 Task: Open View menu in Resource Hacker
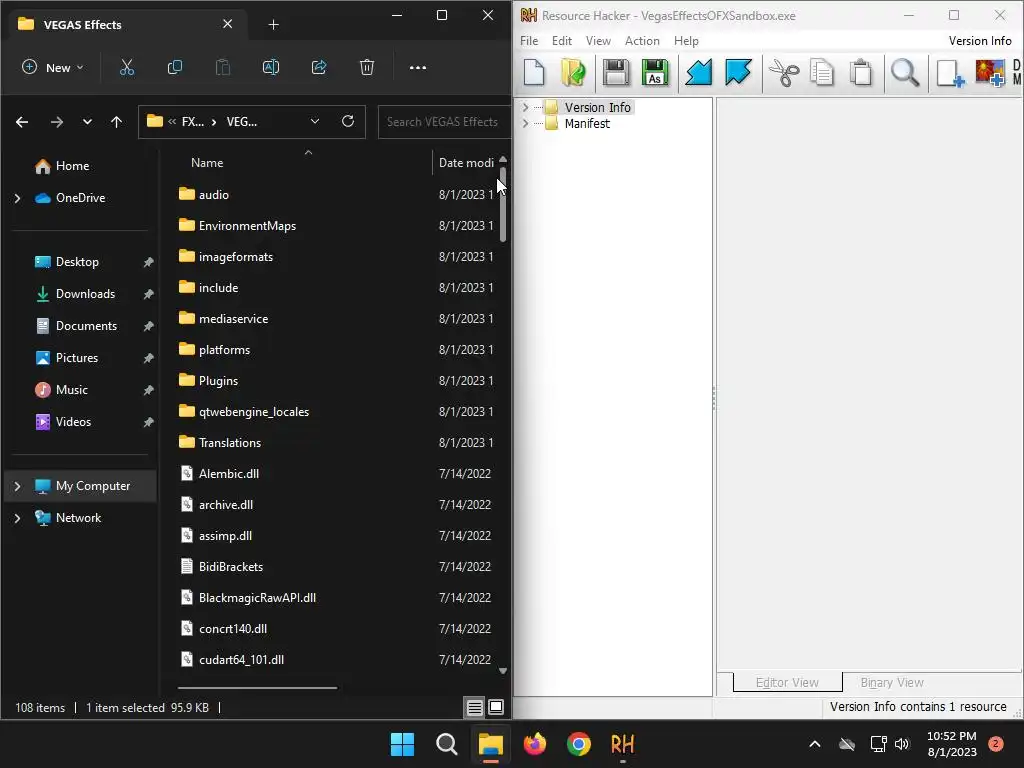click(598, 40)
